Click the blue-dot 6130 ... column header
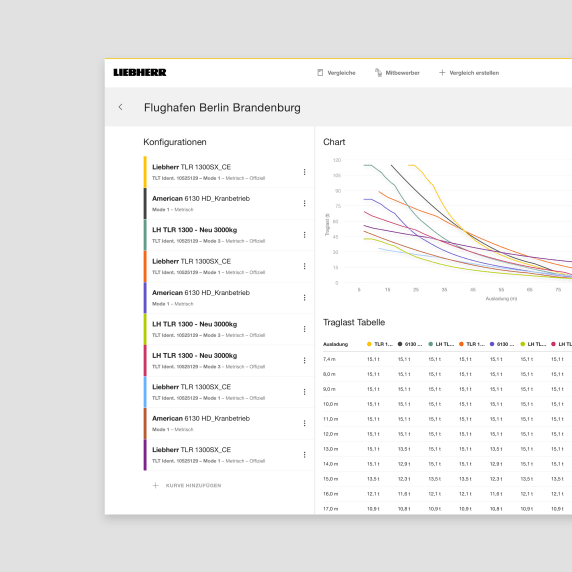572x572 pixels. [502, 344]
